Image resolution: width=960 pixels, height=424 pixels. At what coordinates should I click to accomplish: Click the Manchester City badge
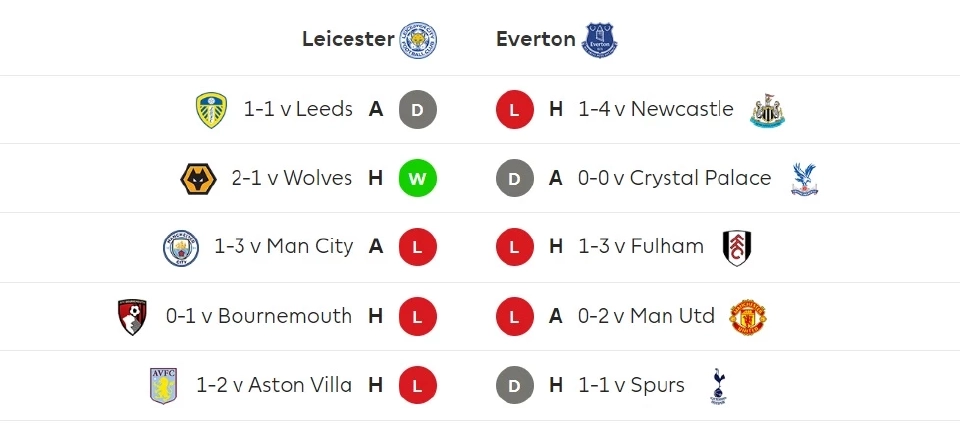click(x=181, y=247)
